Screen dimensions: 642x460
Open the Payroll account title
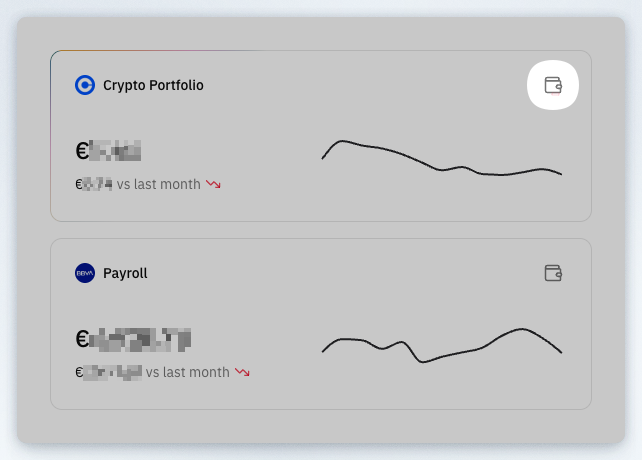(x=125, y=273)
